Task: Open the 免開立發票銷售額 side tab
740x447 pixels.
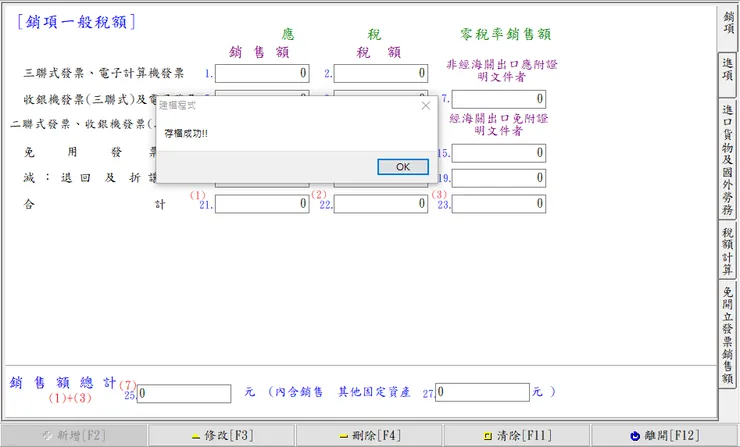Action: [x=728, y=335]
